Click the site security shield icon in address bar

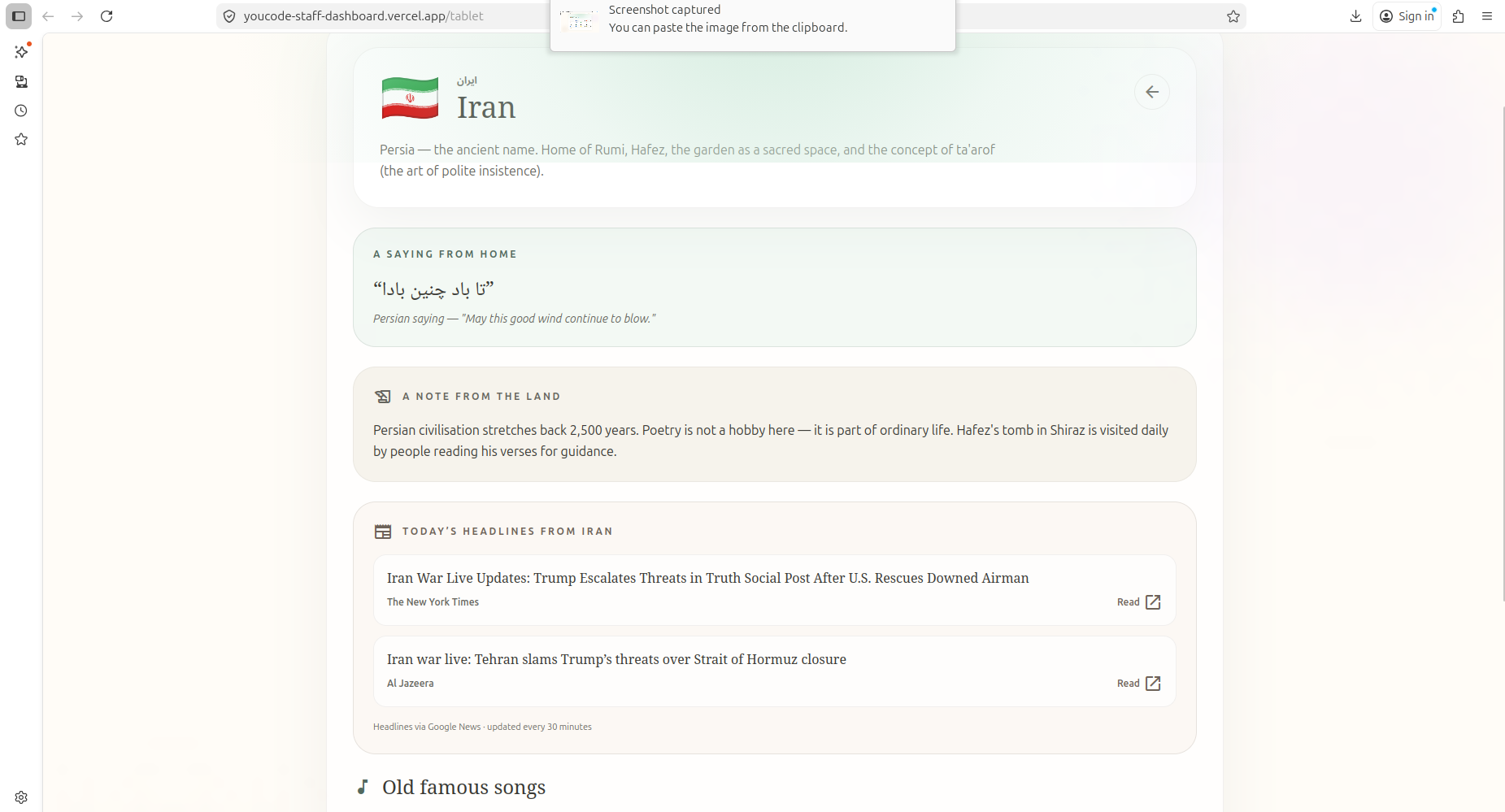(229, 16)
